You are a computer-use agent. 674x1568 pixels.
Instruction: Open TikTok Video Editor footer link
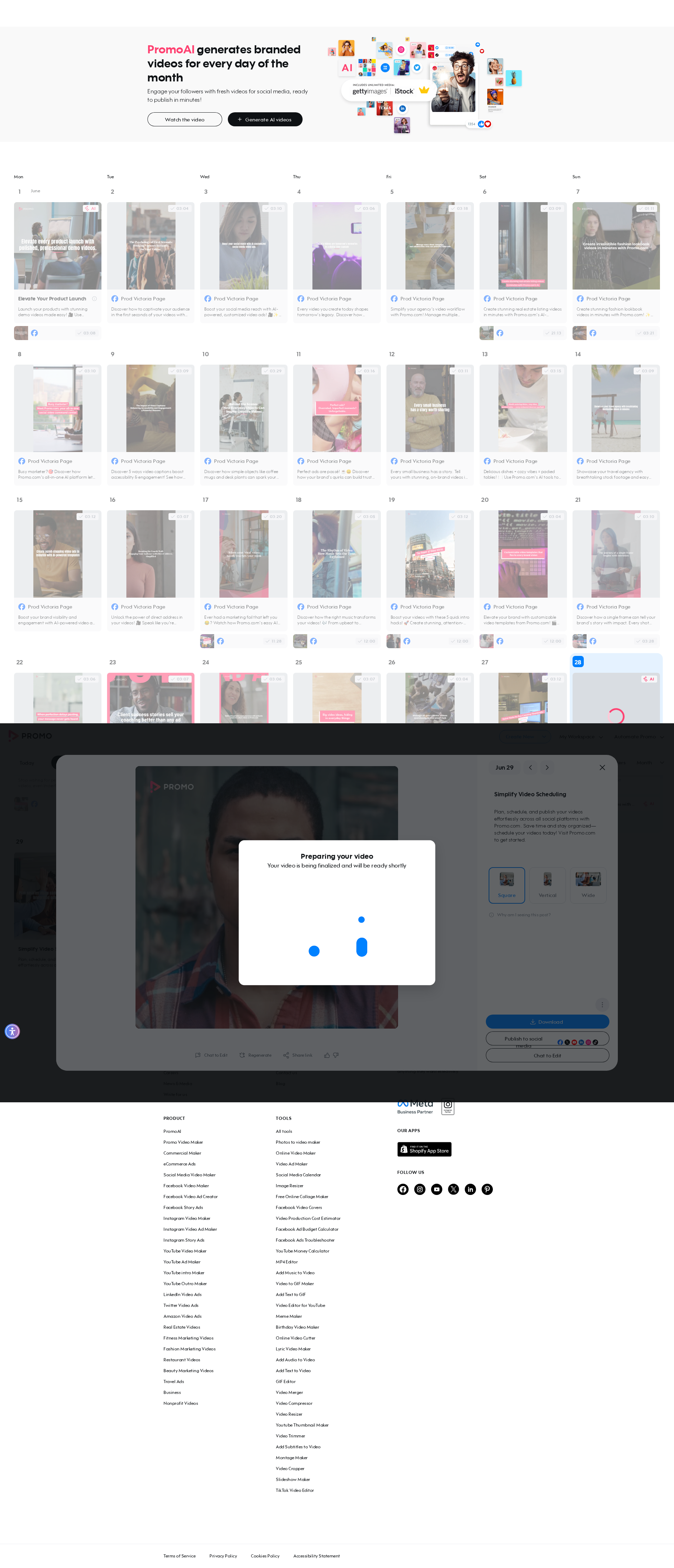tap(295, 1490)
